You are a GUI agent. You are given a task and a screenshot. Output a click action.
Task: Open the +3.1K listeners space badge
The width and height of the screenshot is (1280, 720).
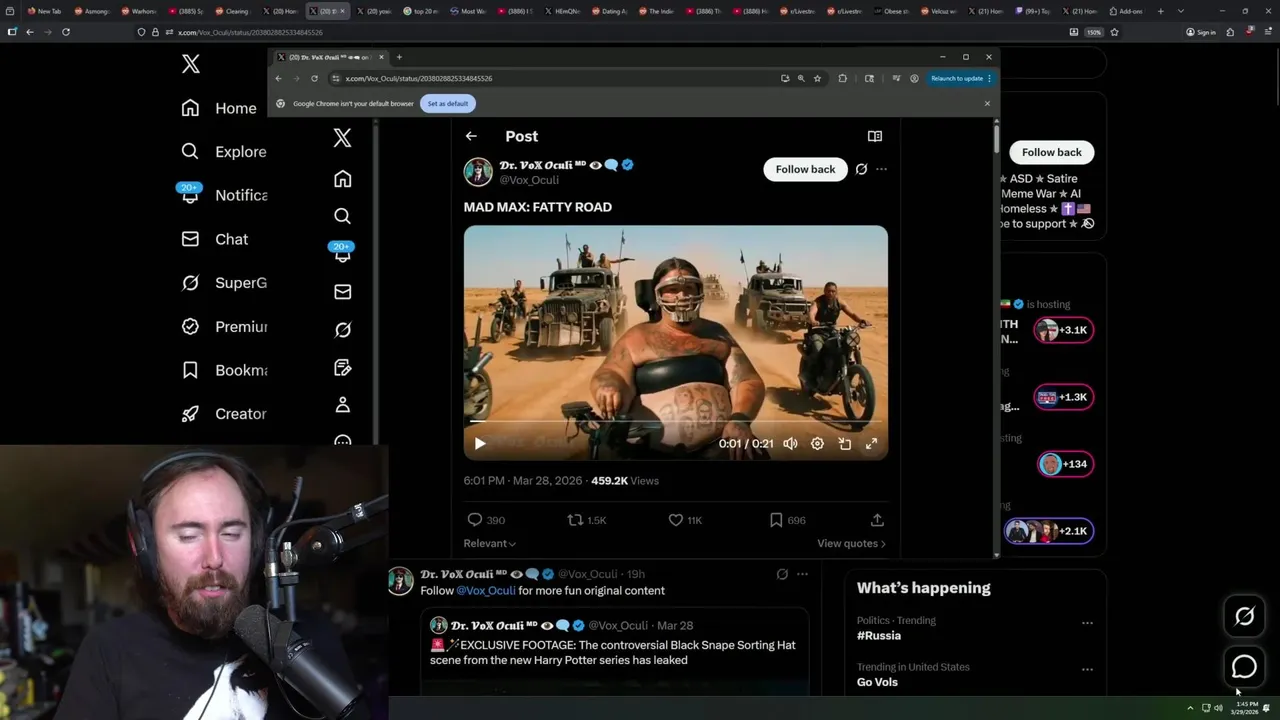tap(1063, 330)
